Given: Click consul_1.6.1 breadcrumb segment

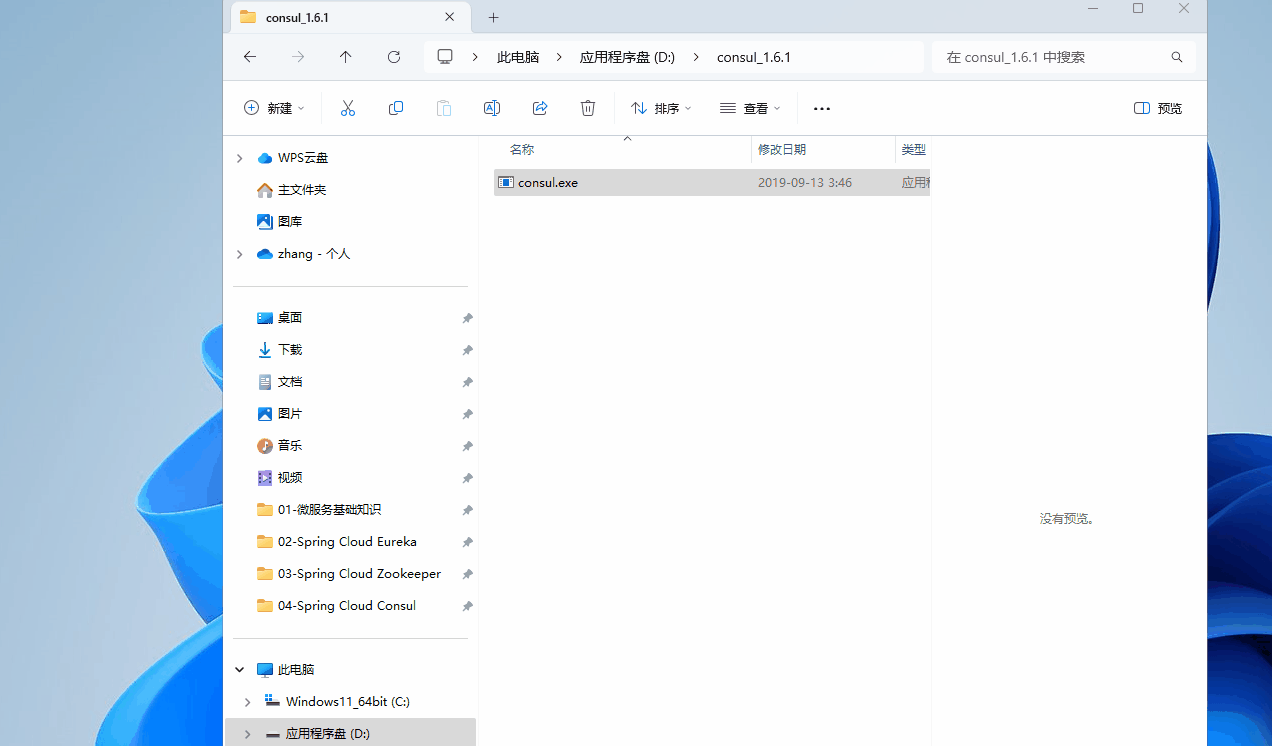Looking at the screenshot, I should (x=754, y=57).
